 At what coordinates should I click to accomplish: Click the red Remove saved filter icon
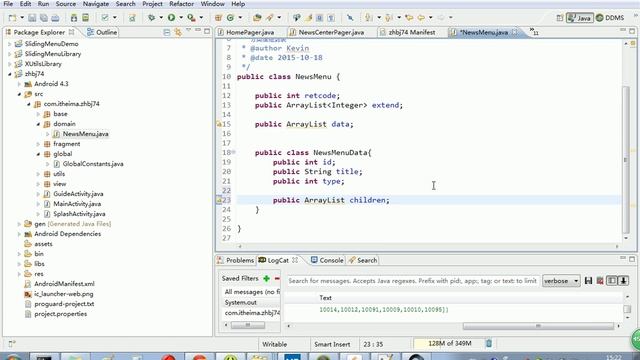click(x=277, y=279)
